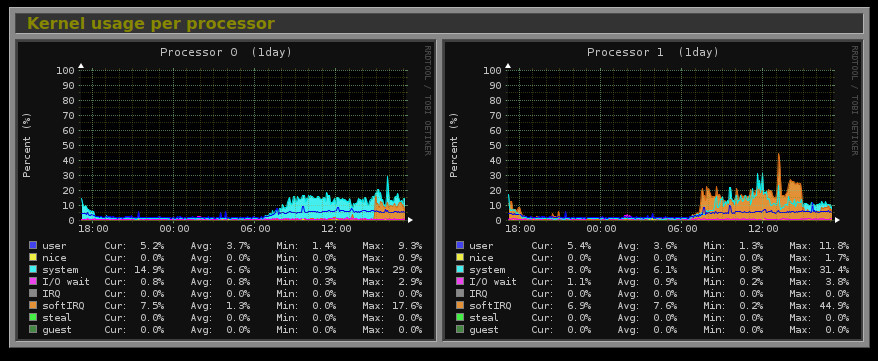Select Processor 1 nice Max value 1.7%

837,257
